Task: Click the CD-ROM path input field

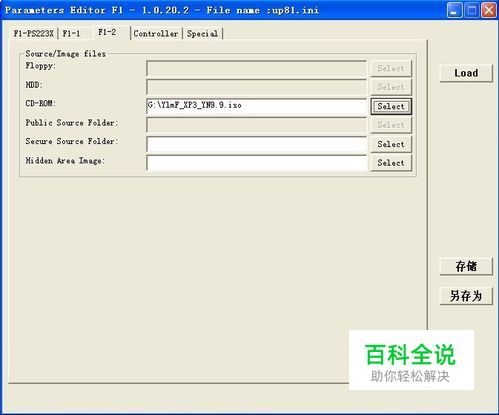Action: click(x=257, y=106)
